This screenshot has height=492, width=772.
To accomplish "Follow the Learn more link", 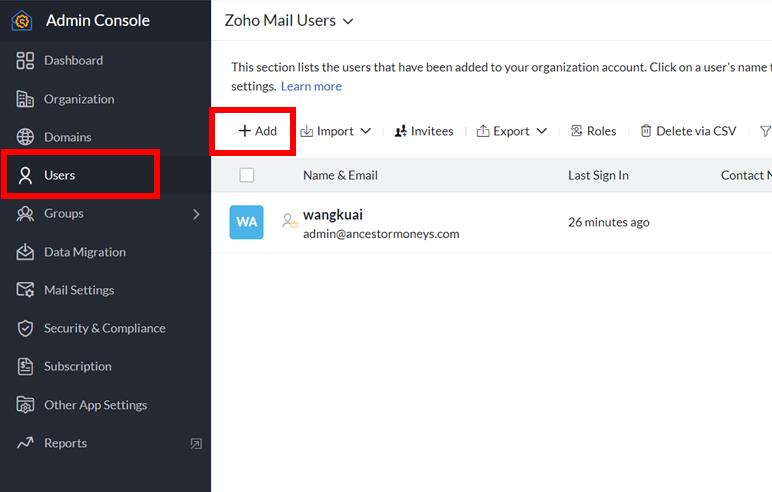I will [311, 86].
